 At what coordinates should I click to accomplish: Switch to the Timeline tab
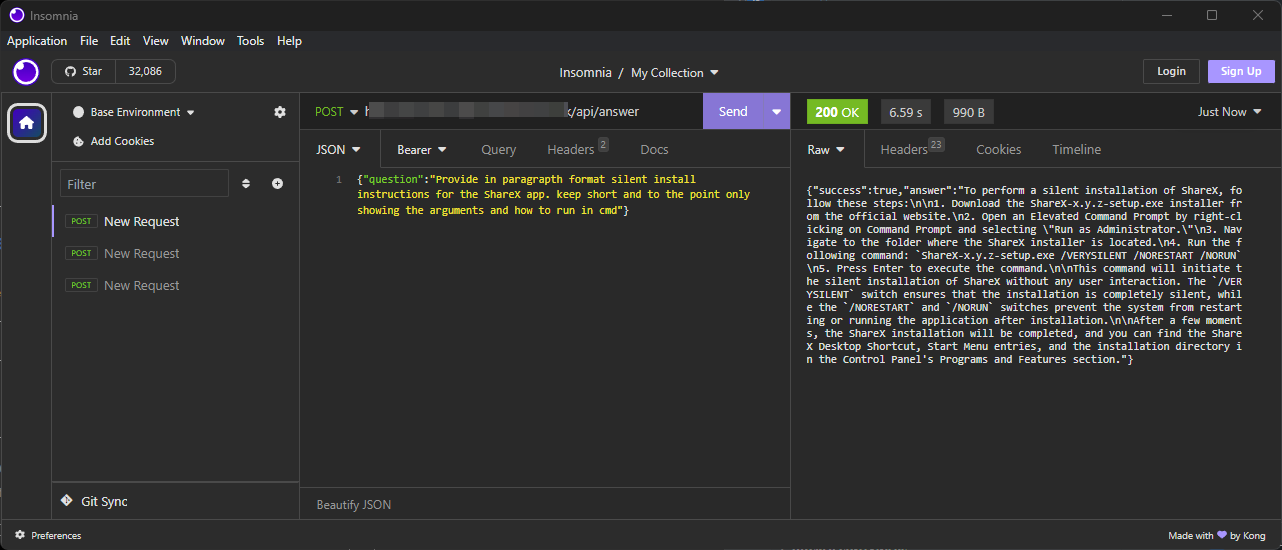tap(1076, 149)
